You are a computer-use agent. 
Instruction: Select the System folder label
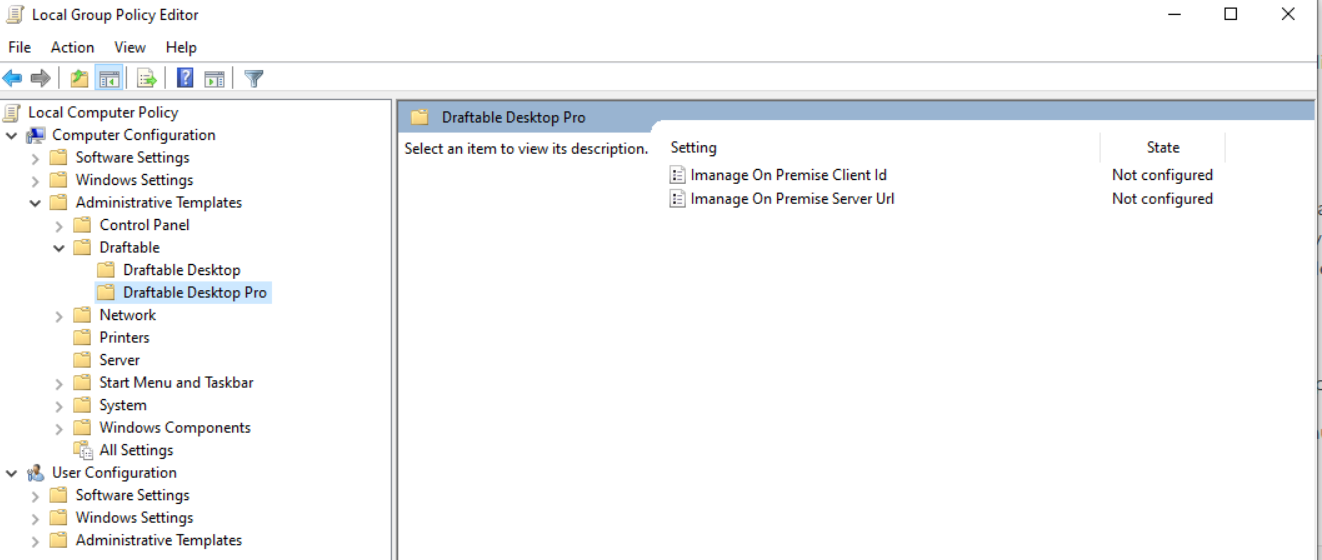coord(123,405)
